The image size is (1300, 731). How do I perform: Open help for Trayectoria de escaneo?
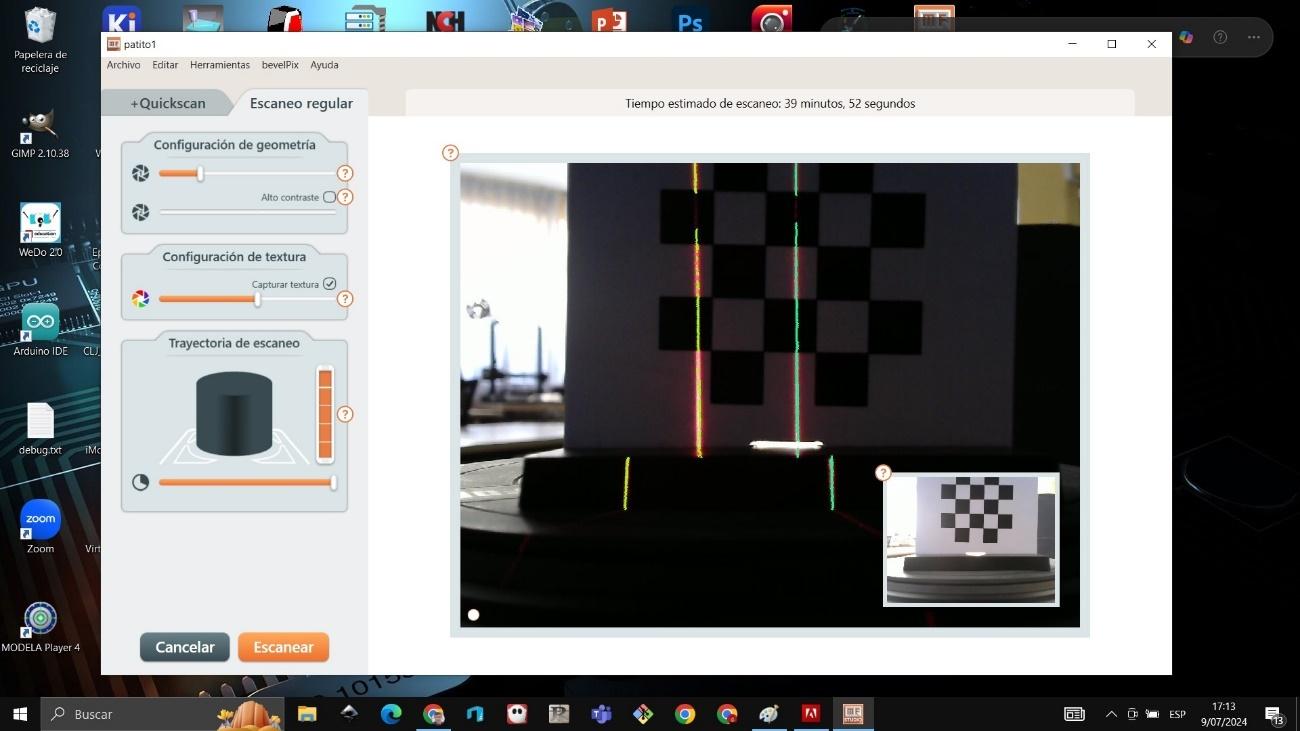pyautogui.click(x=345, y=414)
